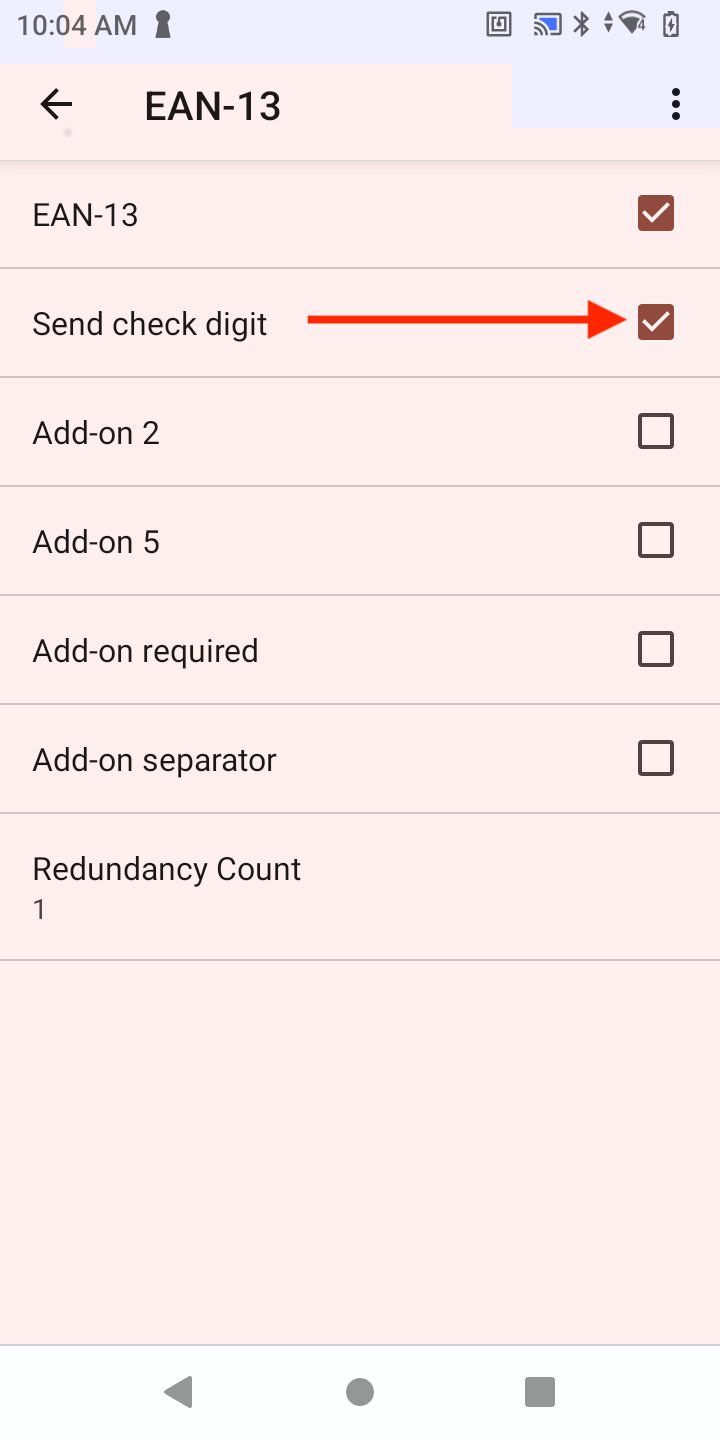Tick the Add-on separator checkbox

click(x=656, y=758)
